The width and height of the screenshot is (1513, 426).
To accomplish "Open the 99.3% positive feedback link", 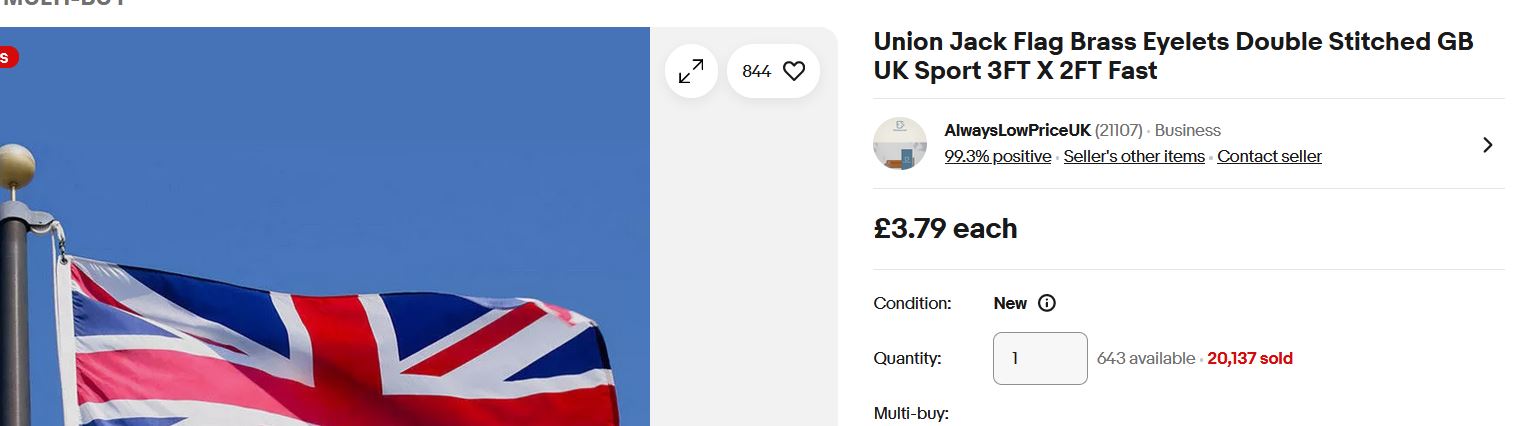I will point(997,156).
